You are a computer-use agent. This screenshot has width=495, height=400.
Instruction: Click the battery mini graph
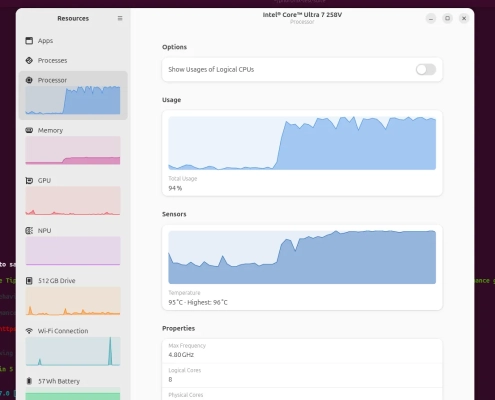pyautogui.click(x=73, y=394)
